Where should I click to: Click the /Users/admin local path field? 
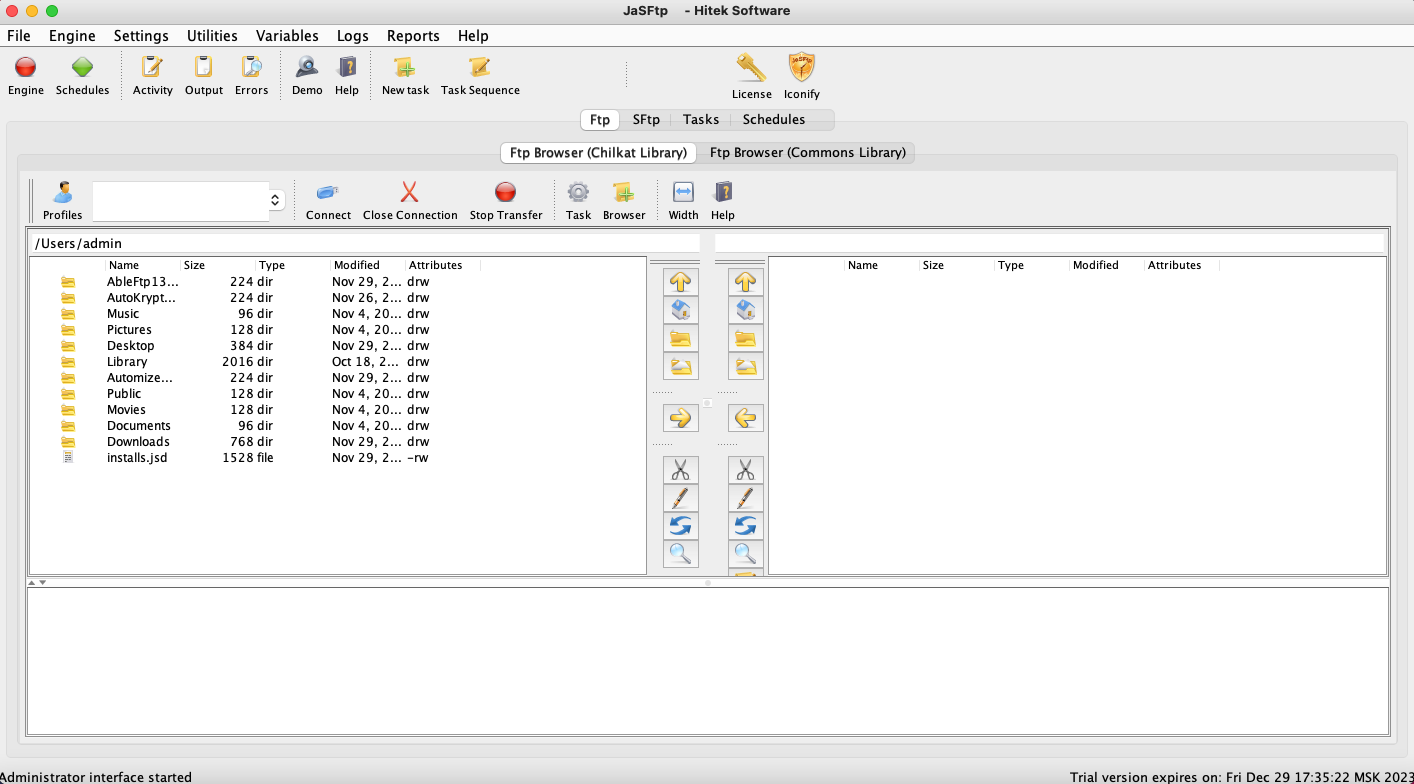[365, 243]
